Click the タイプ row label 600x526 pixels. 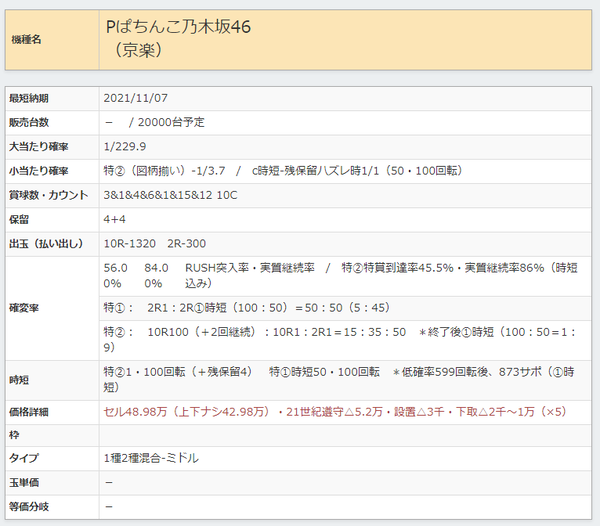pos(24,458)
